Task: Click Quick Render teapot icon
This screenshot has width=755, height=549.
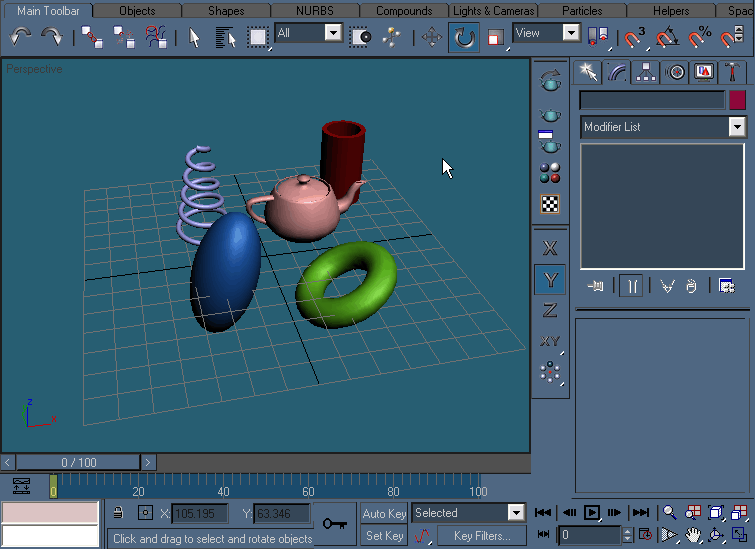Action: point(550,115)
